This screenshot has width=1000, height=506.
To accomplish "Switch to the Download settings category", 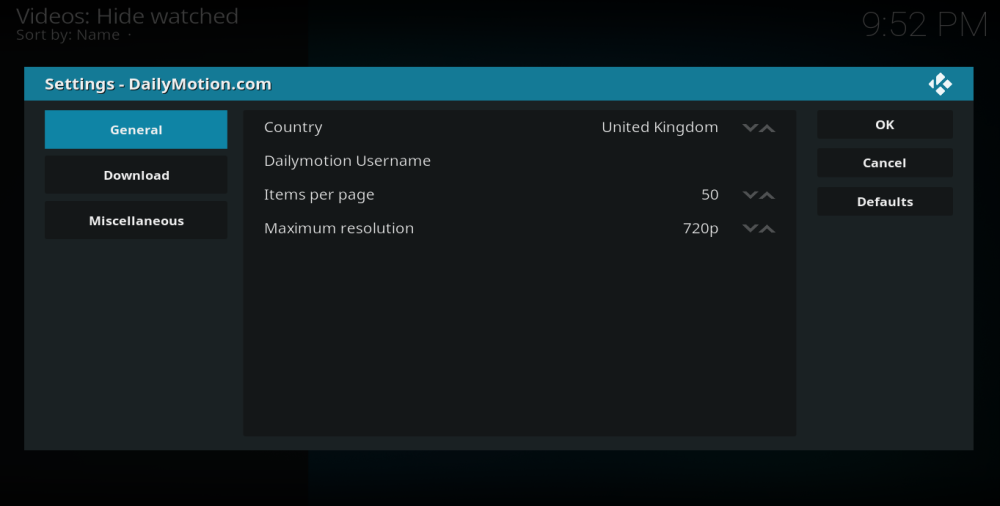I will [x=136, y=175].
